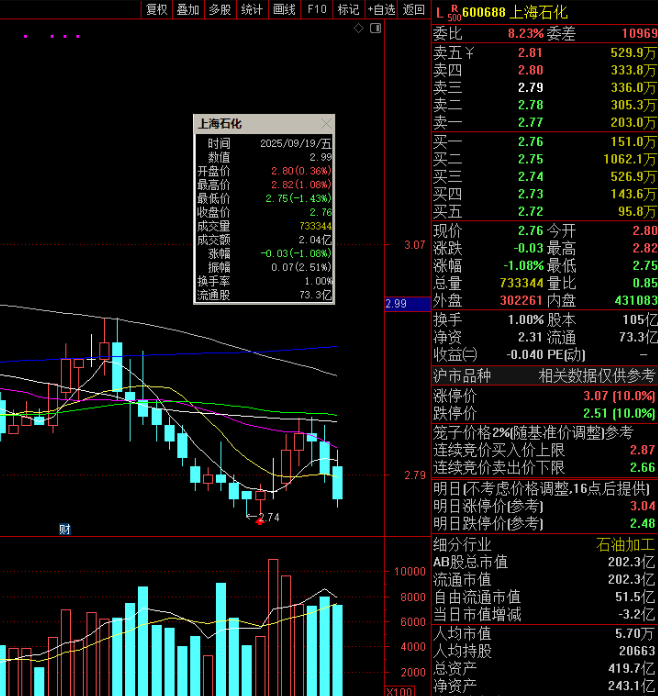Image resolution: width=658 pixels, height=696 pixels.
Task: Open the 叠加 overlay option
Action: click(x=188, y=9)
